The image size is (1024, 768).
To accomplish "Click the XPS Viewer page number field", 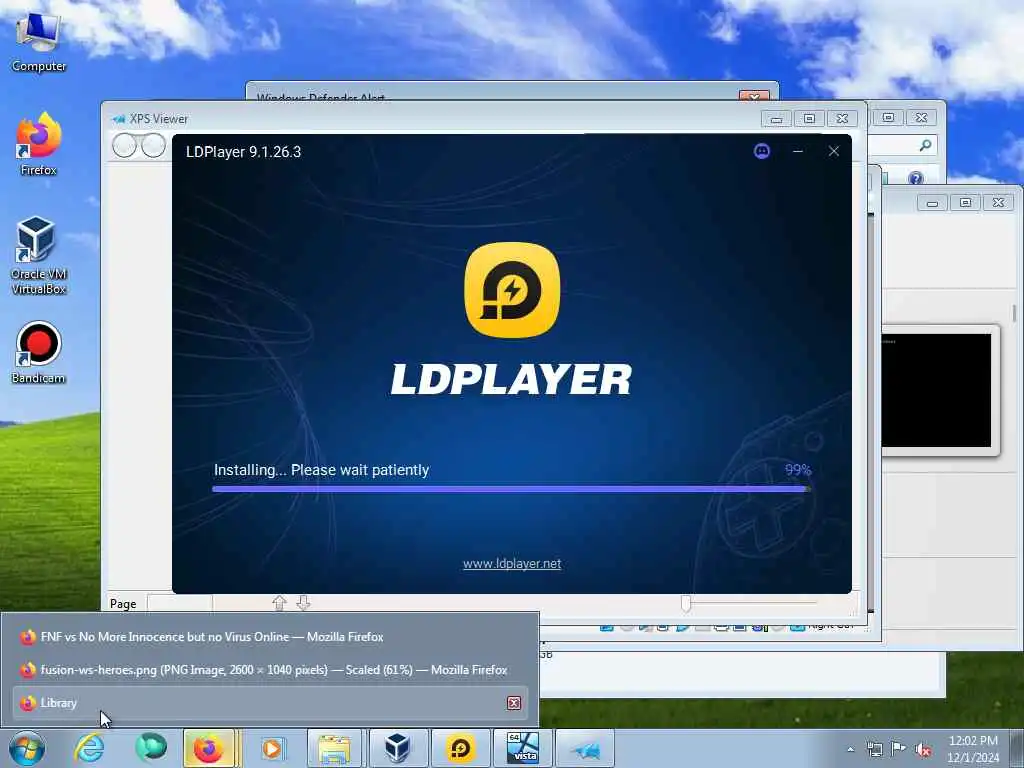I will pyautogui.click(x=180, y=603).
